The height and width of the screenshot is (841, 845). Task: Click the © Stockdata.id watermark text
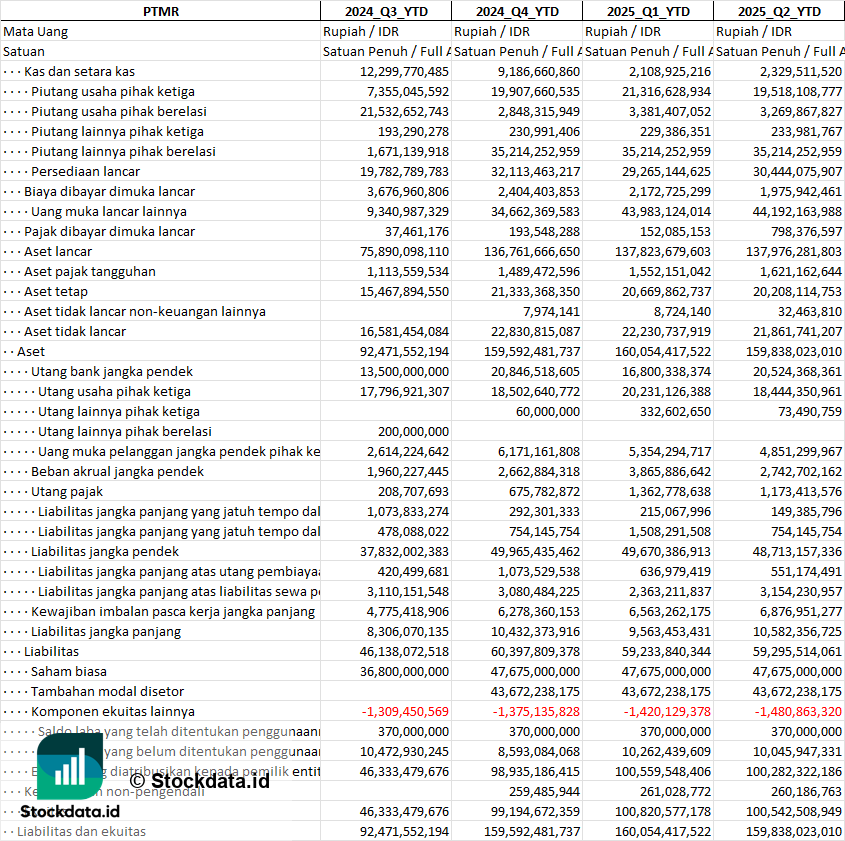pos(199,780)
